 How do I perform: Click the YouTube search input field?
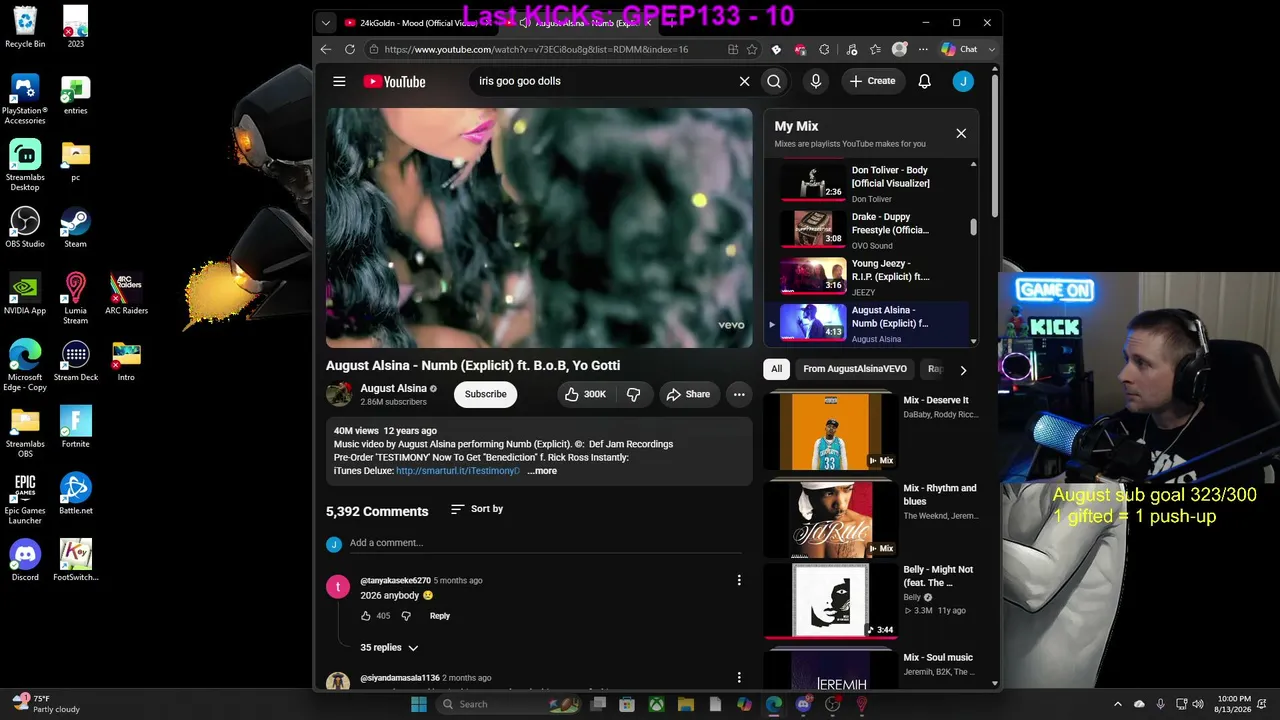click(x=605, y=81)
